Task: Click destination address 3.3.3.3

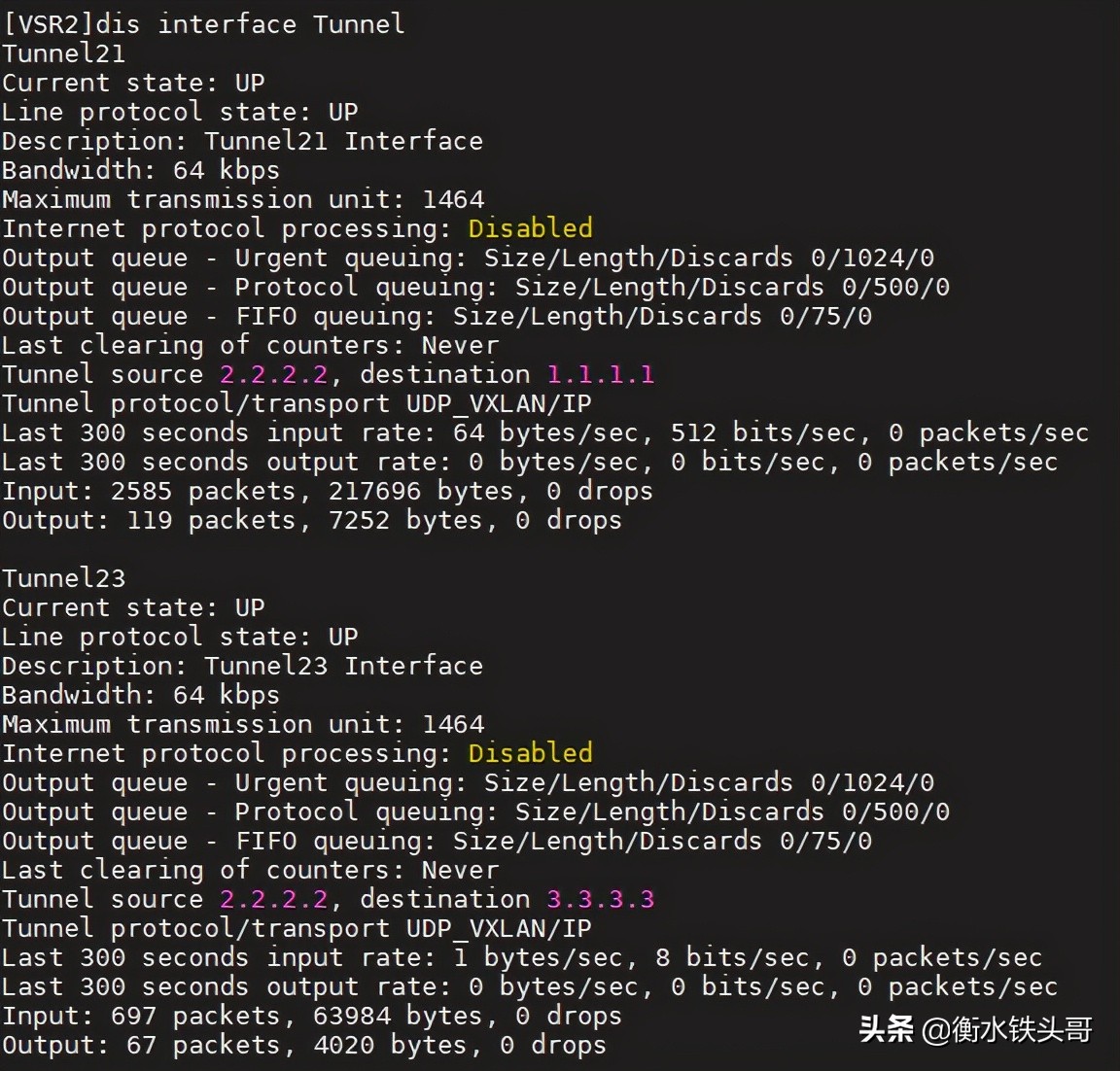Action: [600, 899]
